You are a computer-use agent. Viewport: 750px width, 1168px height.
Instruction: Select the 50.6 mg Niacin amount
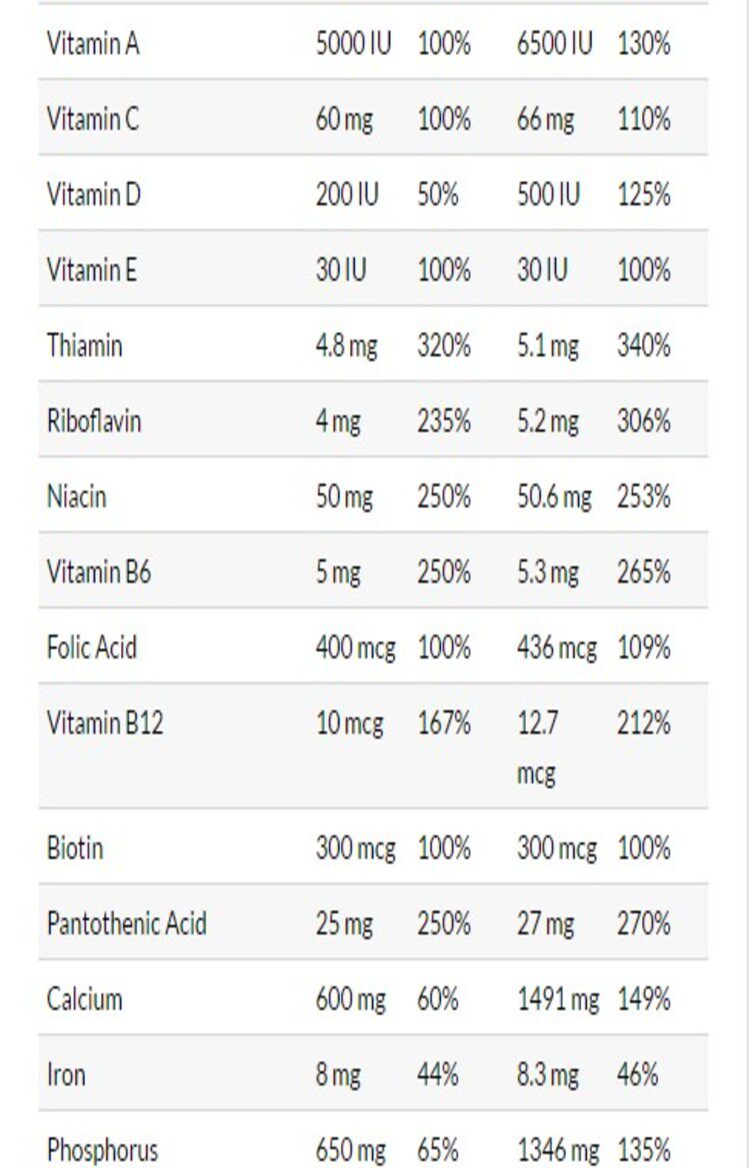tap(554, 497)
